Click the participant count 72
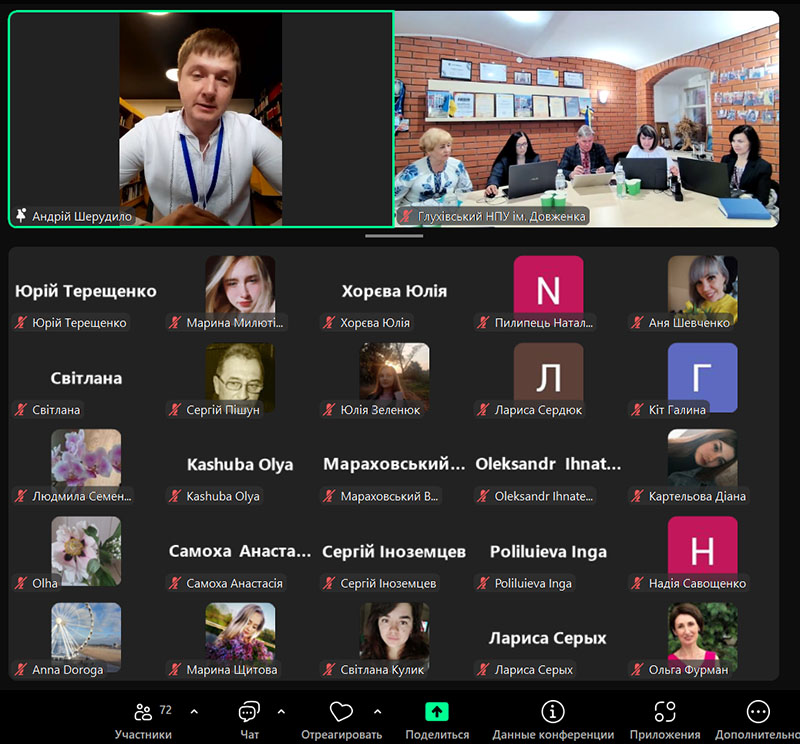Screen dimensions: 800x744 [x=165, y=710]
